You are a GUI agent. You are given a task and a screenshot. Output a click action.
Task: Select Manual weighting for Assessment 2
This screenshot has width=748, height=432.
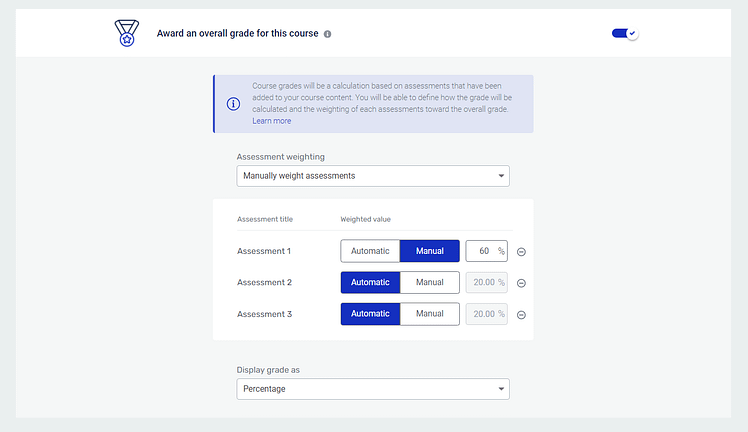(x=430, y=283)
